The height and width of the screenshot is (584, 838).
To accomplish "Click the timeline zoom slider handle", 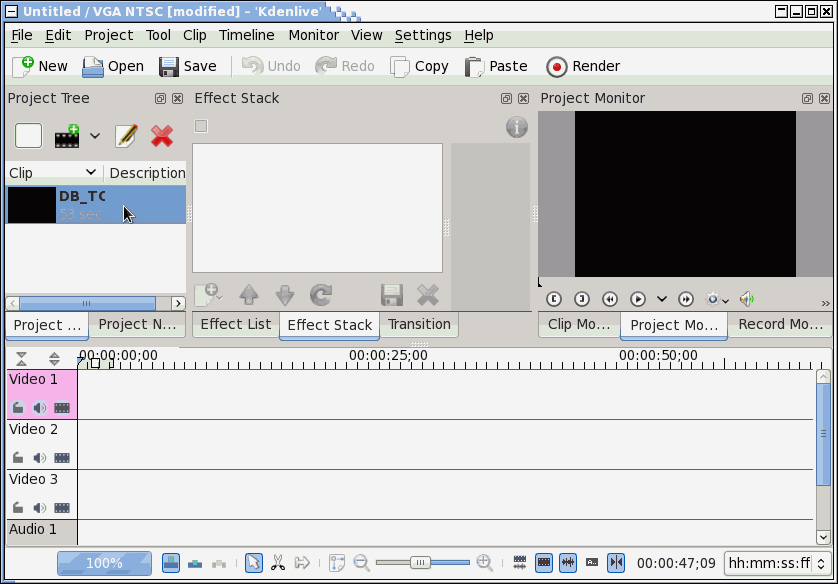I will 421,563.
